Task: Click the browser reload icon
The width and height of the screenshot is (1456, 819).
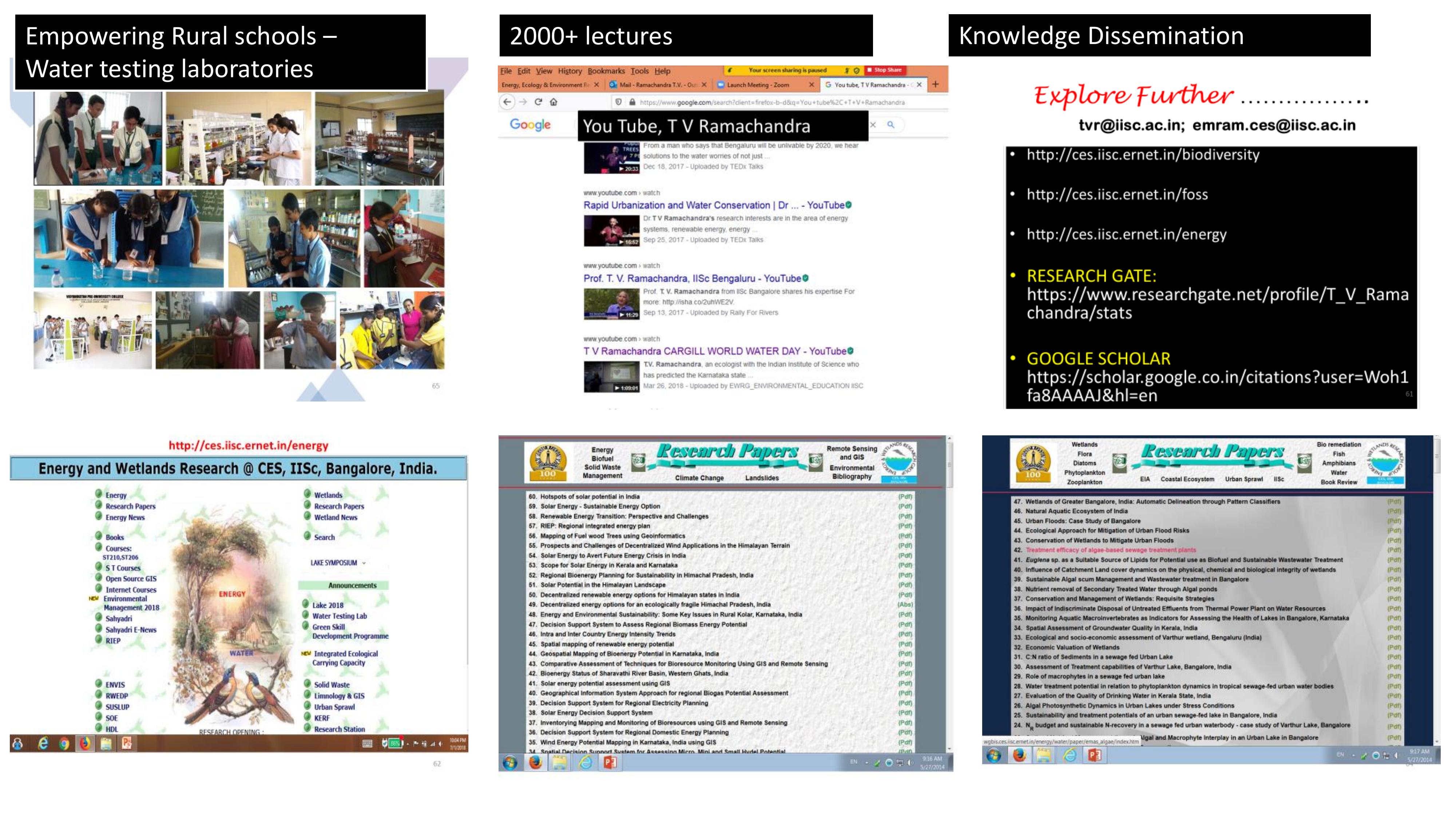Action: point(538,102)
